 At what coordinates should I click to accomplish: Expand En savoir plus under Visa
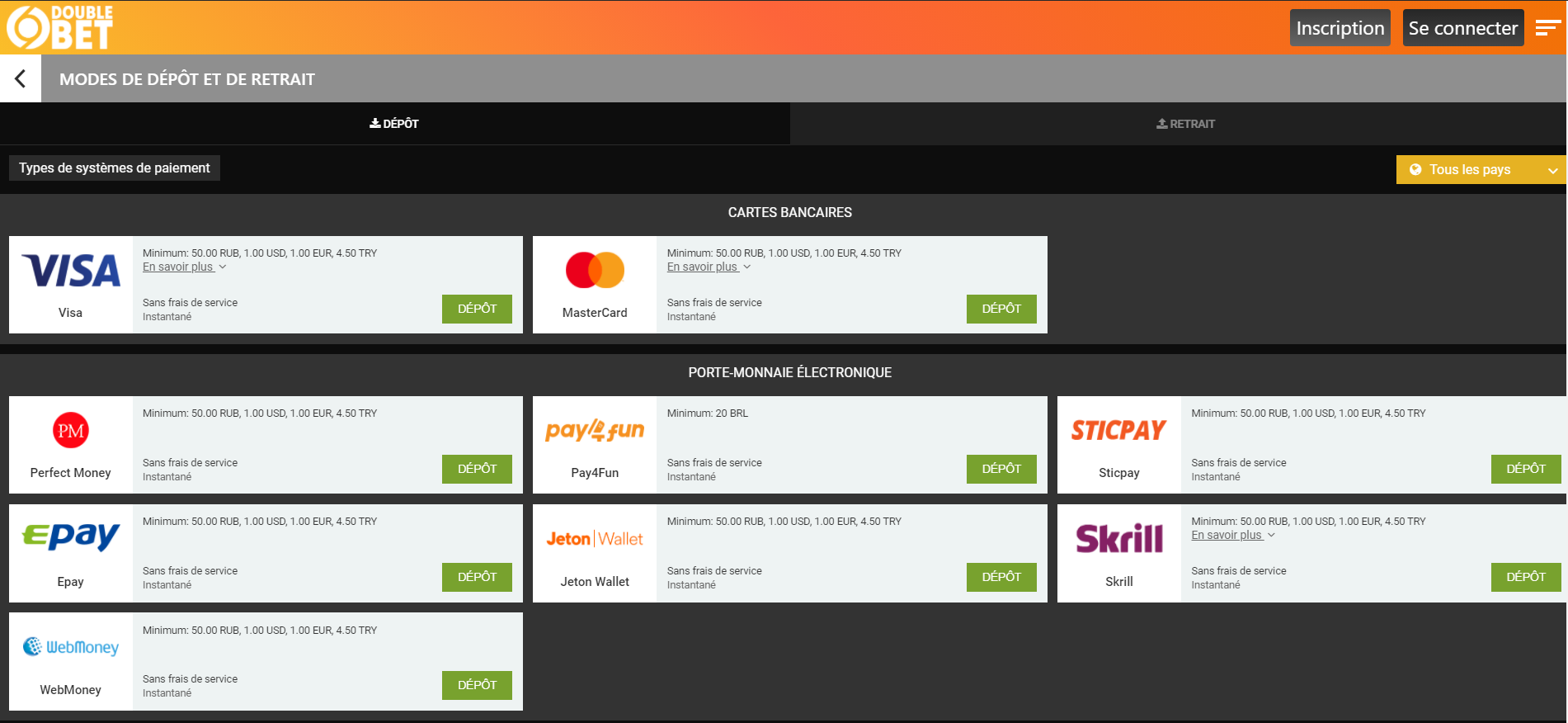tap(184, 267)
